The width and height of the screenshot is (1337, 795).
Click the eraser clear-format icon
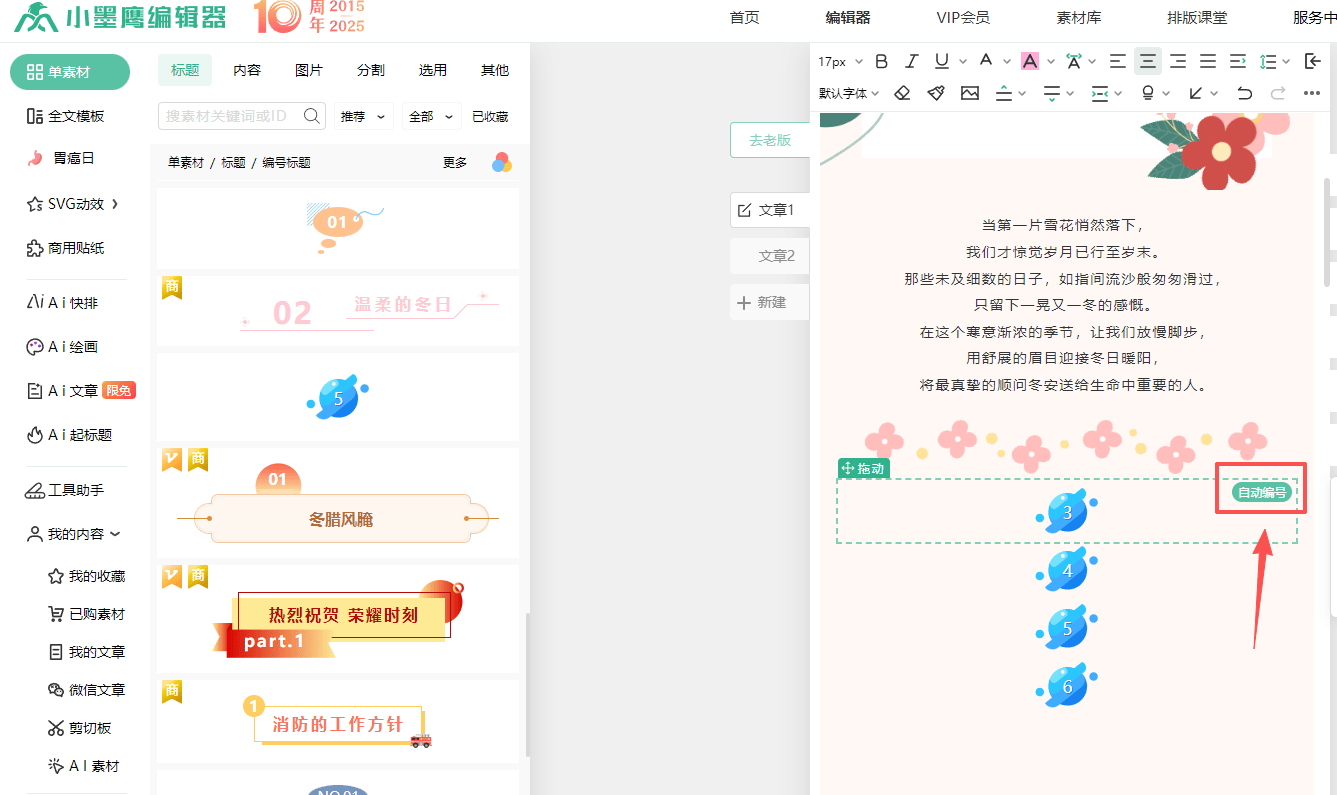pos(902,93)
